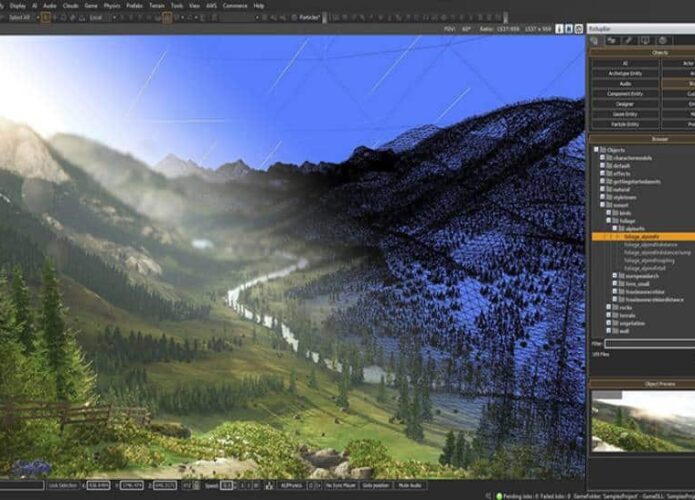Click the Audio object type button
The image size is (695, 500).
point(625,84)
